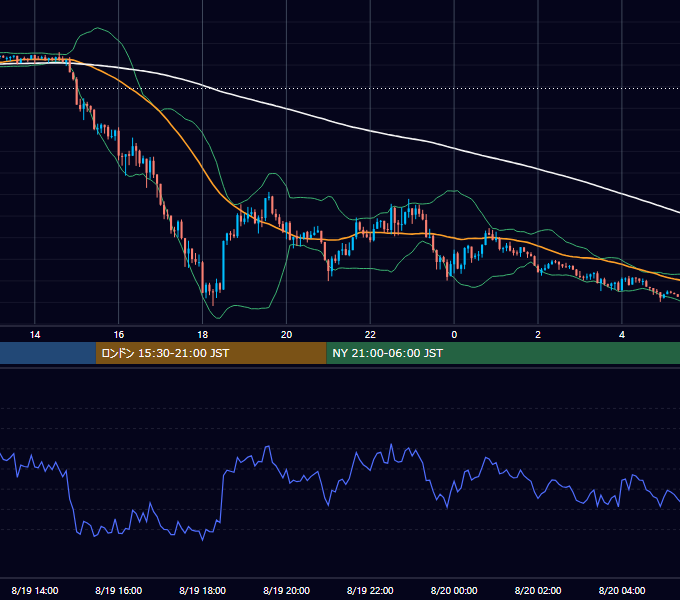680x600 pixels.
Task: Click the 8/19 22:00 time label
Action: 370,590
